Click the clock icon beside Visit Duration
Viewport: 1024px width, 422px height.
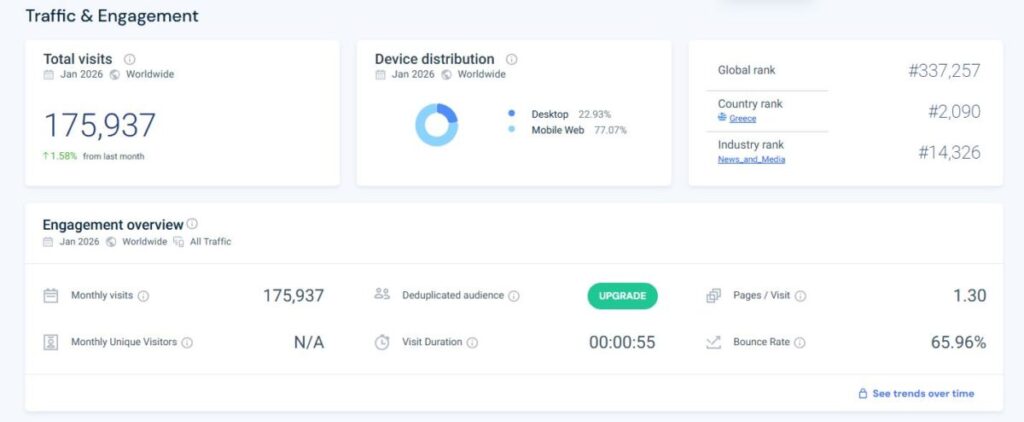point(382,342)
